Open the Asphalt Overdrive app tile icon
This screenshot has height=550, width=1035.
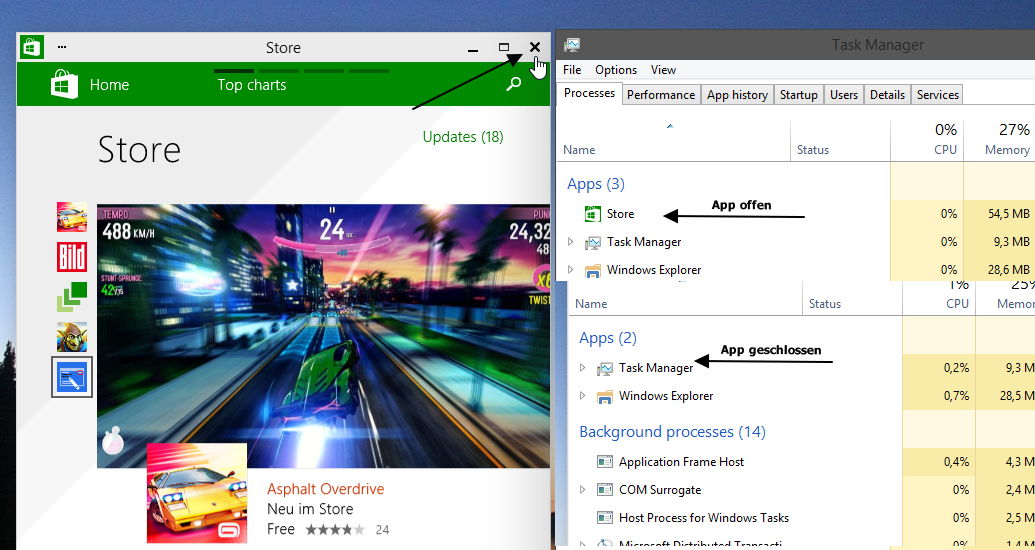point(197,493)
